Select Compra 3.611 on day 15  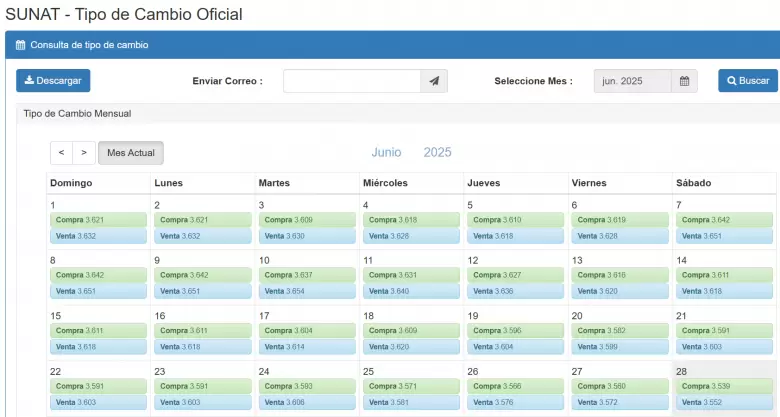click(x=98, y=330)
